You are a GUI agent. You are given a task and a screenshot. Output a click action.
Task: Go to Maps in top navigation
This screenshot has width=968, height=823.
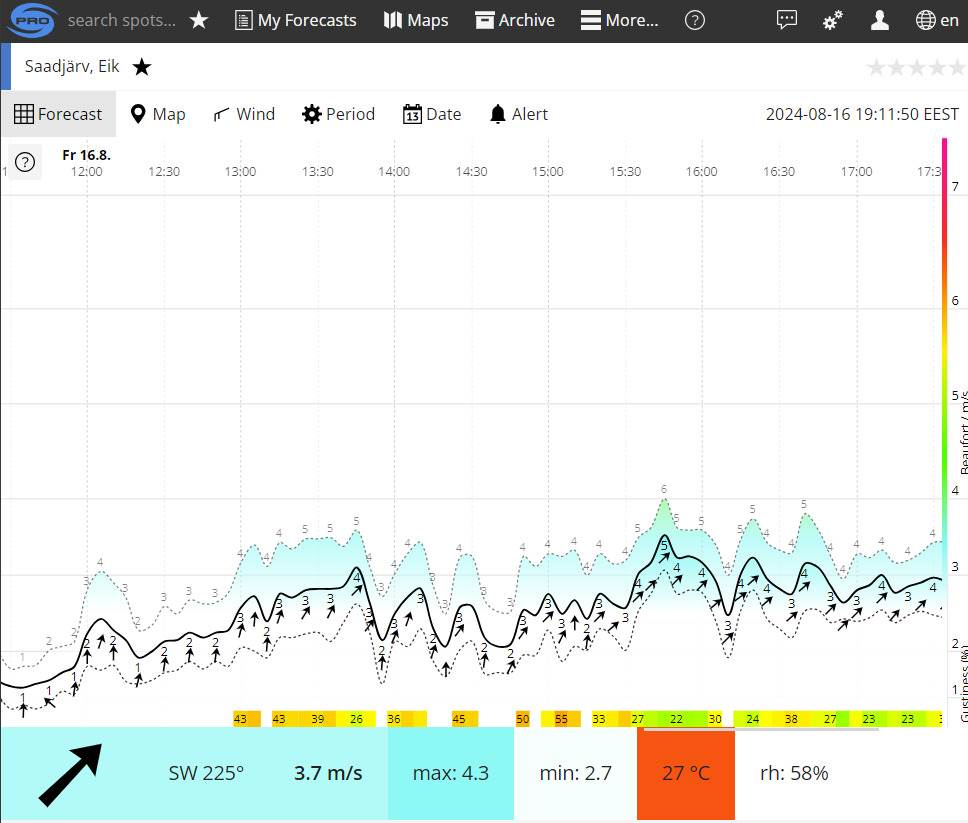coord(416,20)
